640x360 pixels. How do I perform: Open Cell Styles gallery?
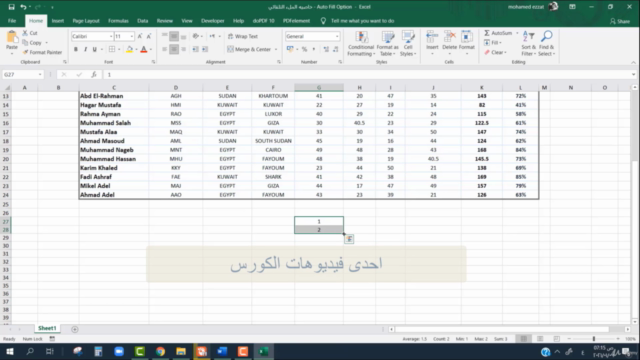click(x=407, y=43)
